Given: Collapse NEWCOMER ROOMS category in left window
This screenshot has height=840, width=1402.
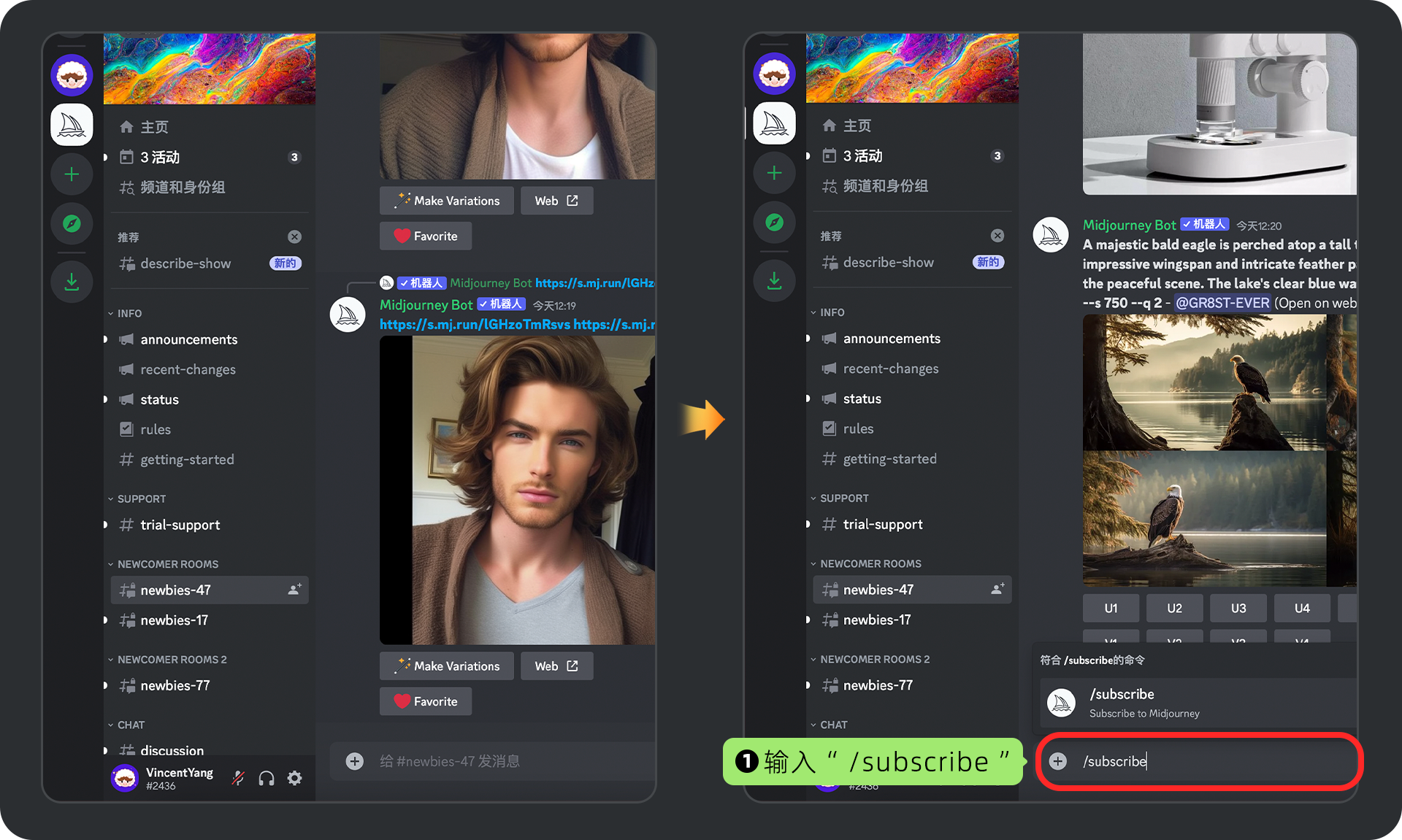Looking at the screenshot, I should [x=163, y=564].
